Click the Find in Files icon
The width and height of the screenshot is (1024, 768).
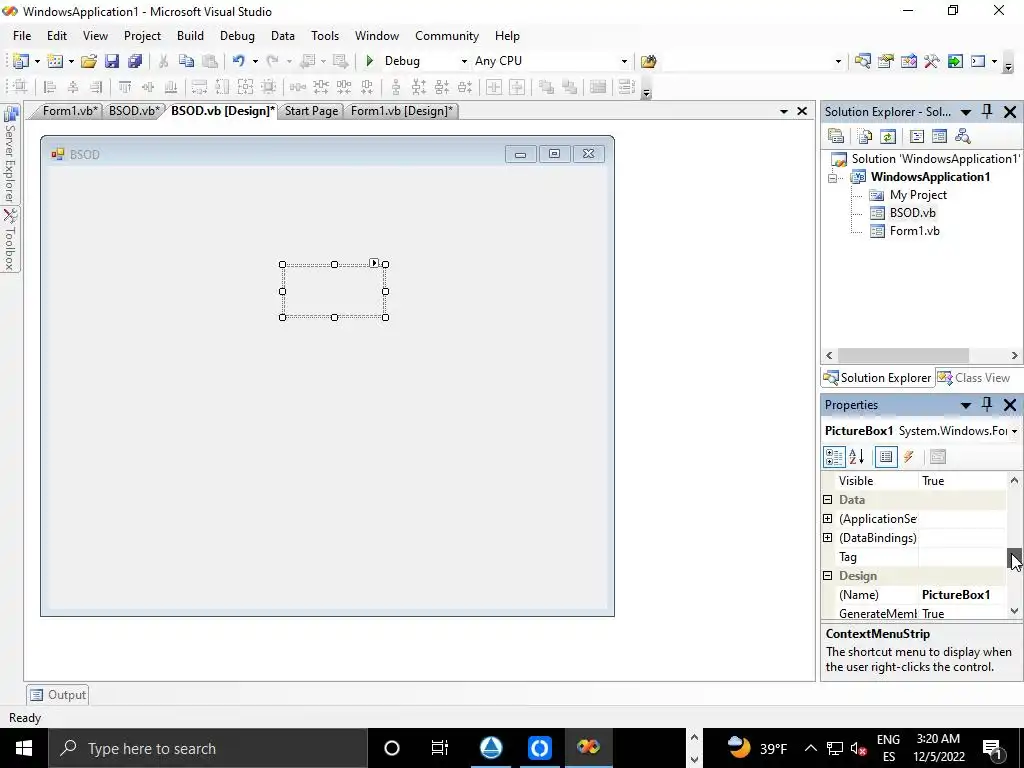(x=648, y=61)
